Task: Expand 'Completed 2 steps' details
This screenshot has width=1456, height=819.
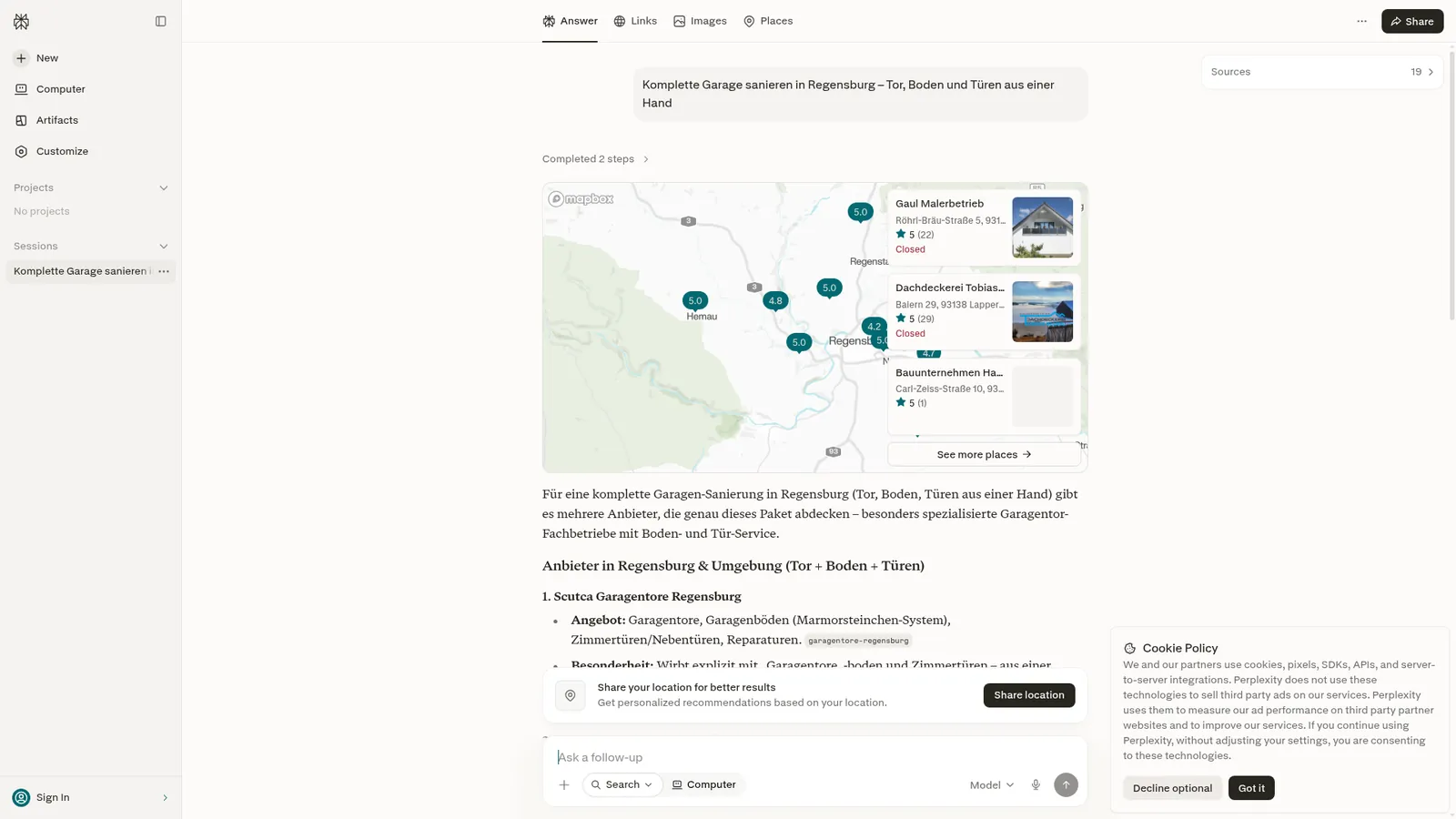Action: tap(596, 159)
